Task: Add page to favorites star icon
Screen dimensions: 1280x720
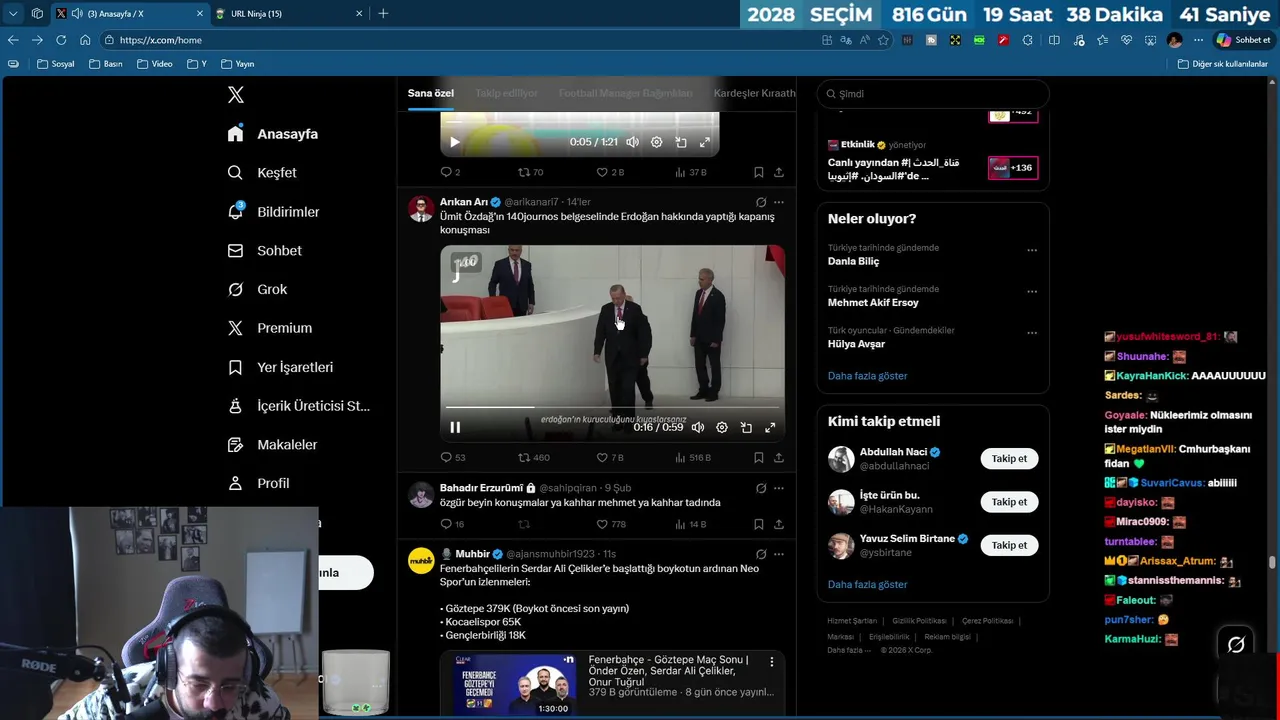Action: (883, 40)
